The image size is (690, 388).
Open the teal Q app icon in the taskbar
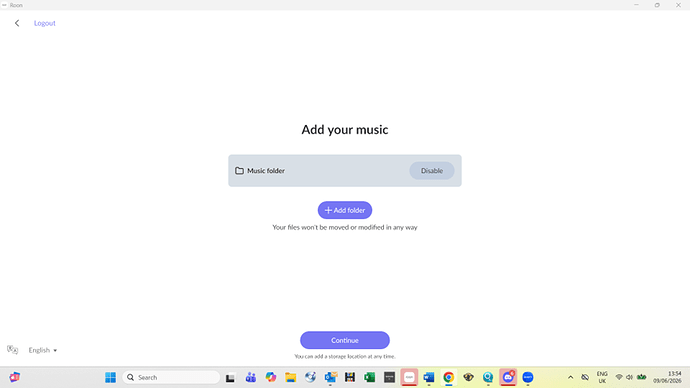click(488, 377)
